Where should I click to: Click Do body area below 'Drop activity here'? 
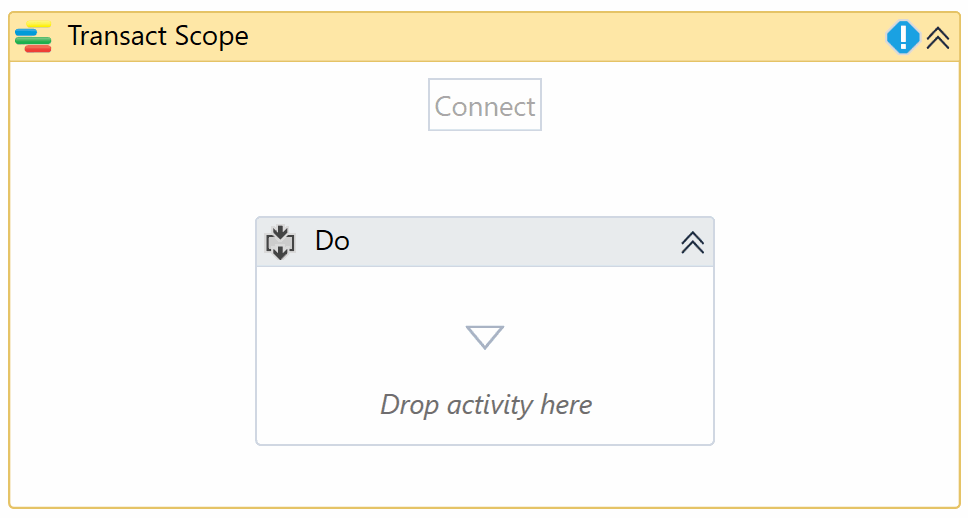click(485, 432)
